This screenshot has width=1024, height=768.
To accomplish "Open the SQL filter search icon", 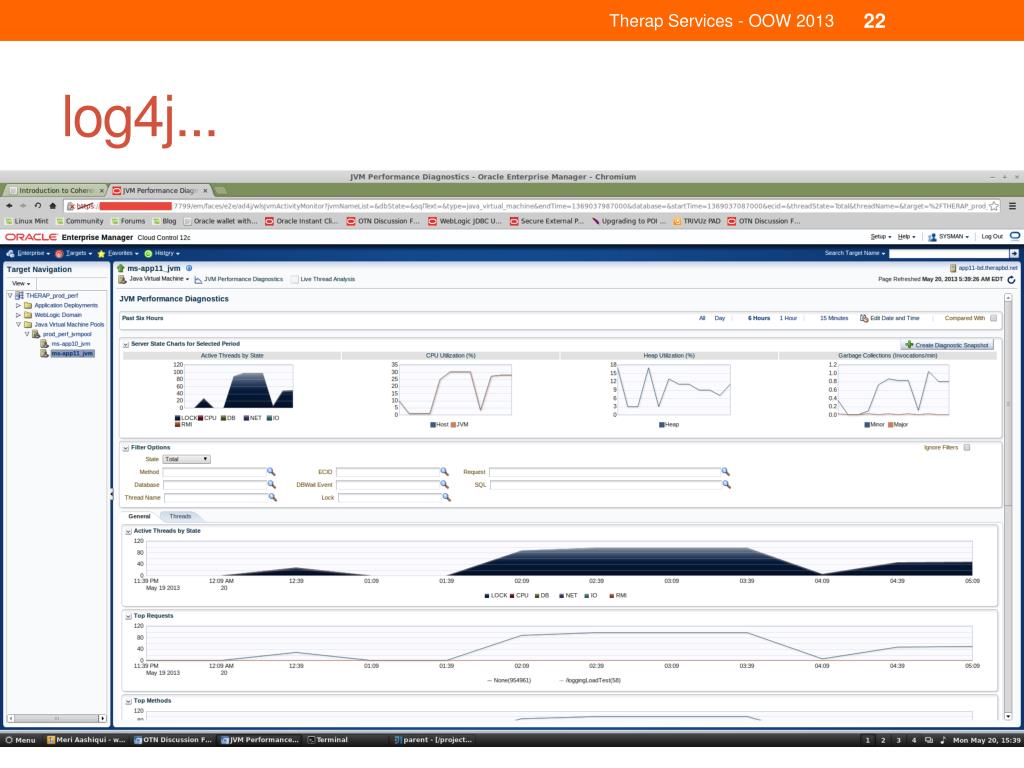I will (x=727, y=485).
